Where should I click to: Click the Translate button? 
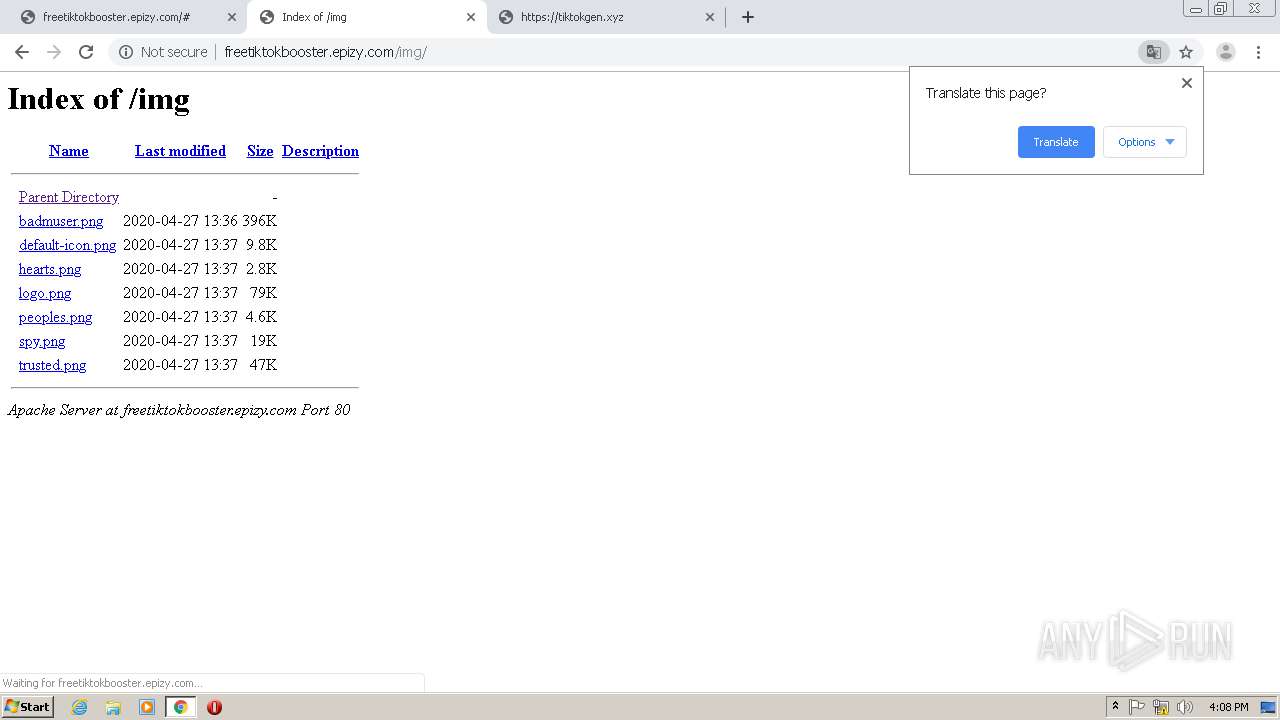click(x=1056, y=142)
